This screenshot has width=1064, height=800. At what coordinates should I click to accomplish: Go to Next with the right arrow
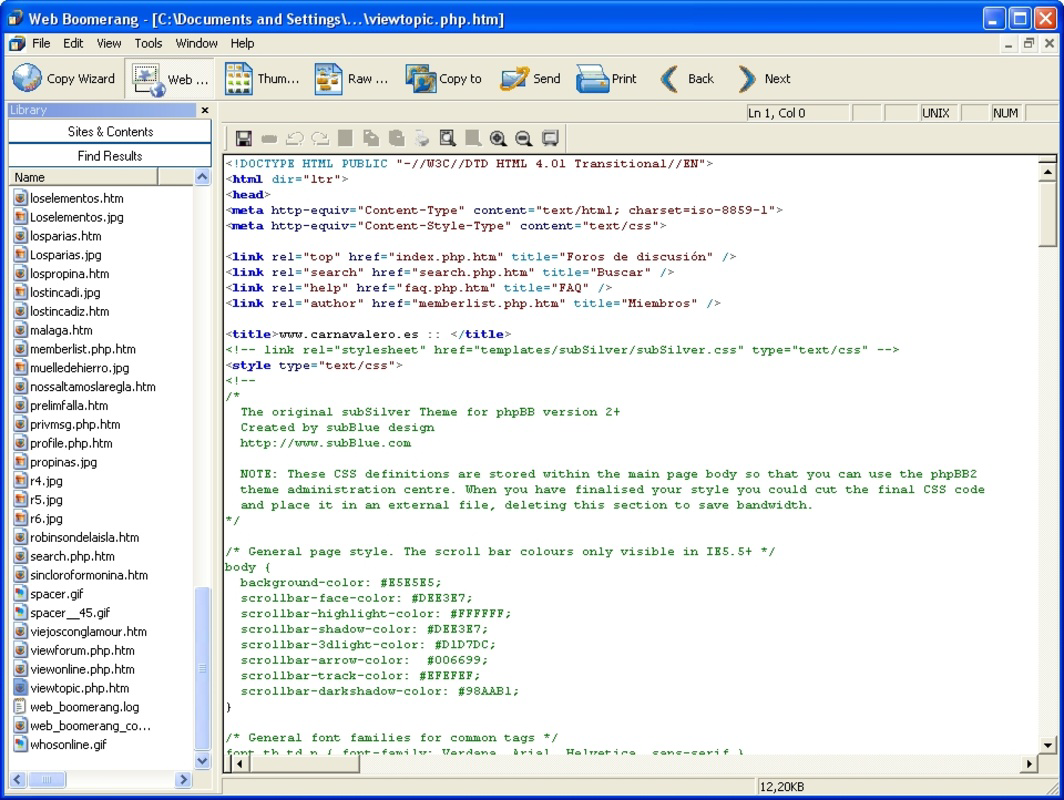pos(764,79)
